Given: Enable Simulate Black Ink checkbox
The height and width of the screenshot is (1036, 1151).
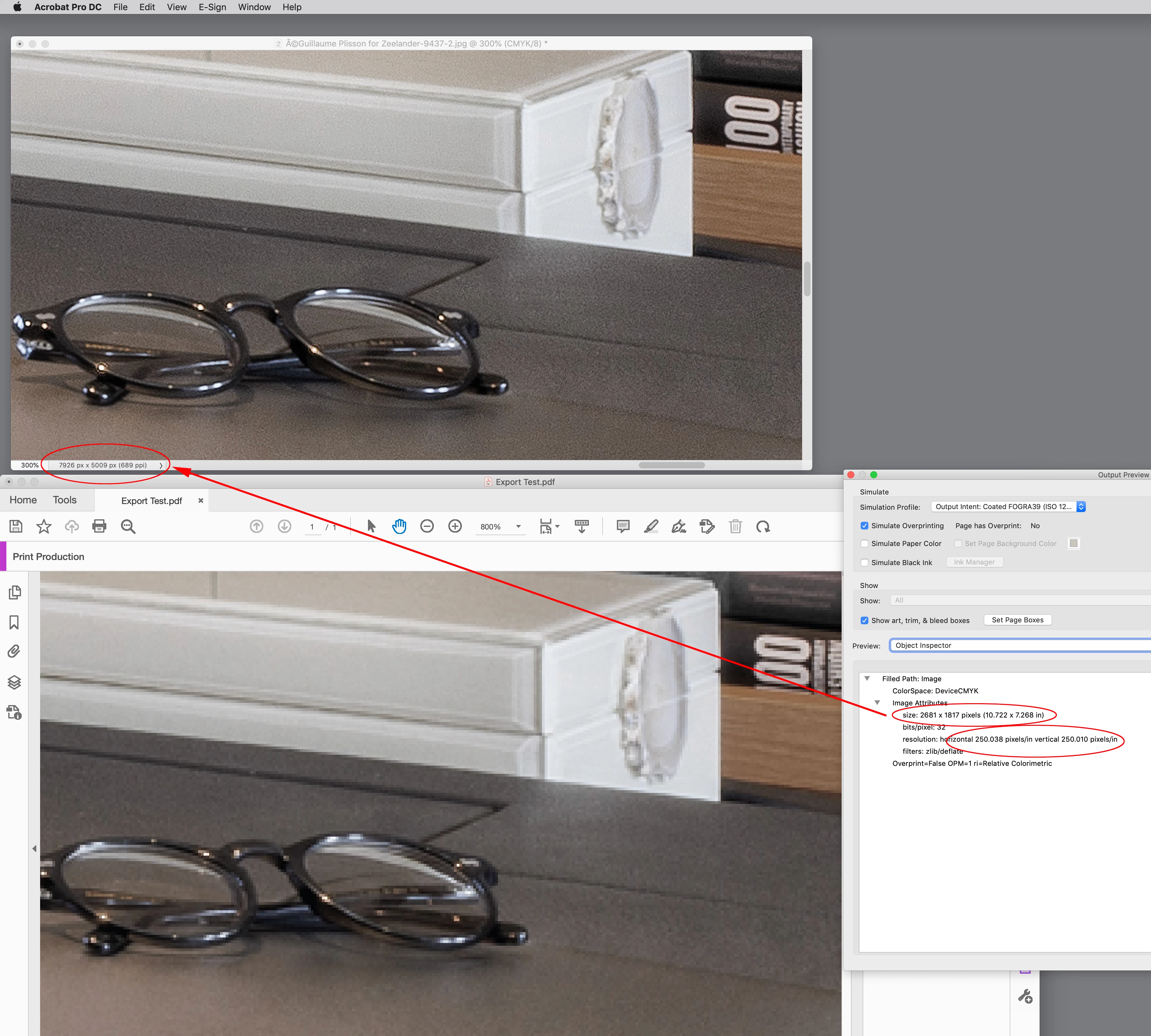Looking at the screenshot, I should click(x=865, y=563).
